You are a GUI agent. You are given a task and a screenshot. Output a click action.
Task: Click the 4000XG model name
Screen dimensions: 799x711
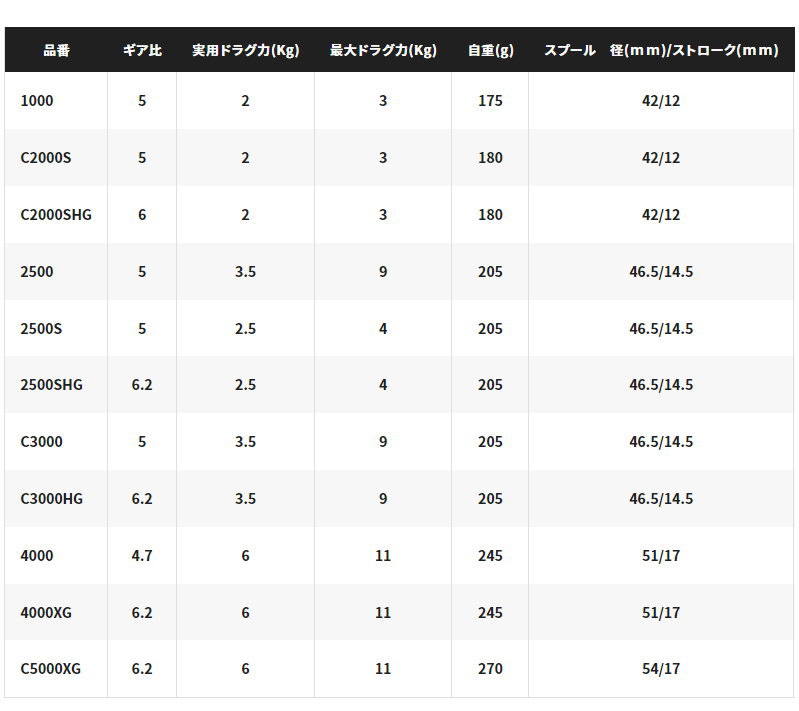tap(46, 613)
